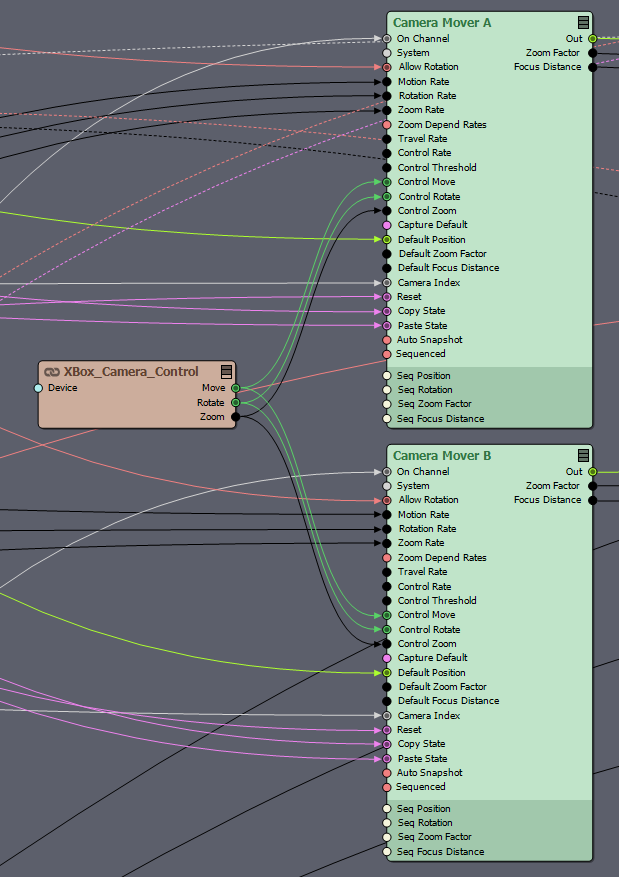Click Allow Rotation port of Camera Mover B
This screenshot has width=619, height=877.
386,501
